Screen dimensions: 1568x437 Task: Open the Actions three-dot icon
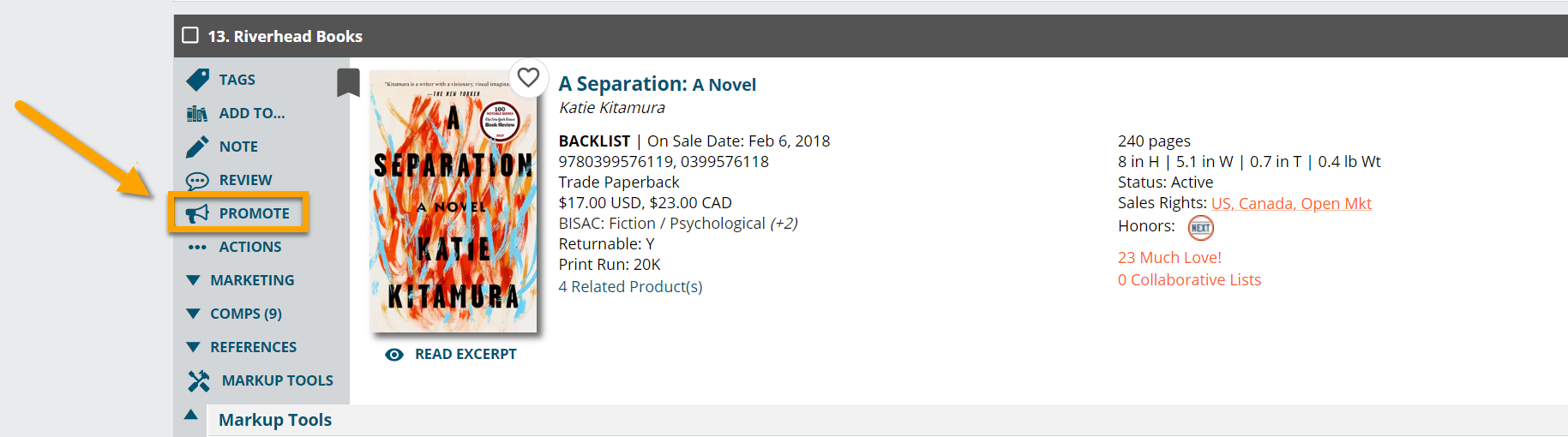[x=197, y=247]
